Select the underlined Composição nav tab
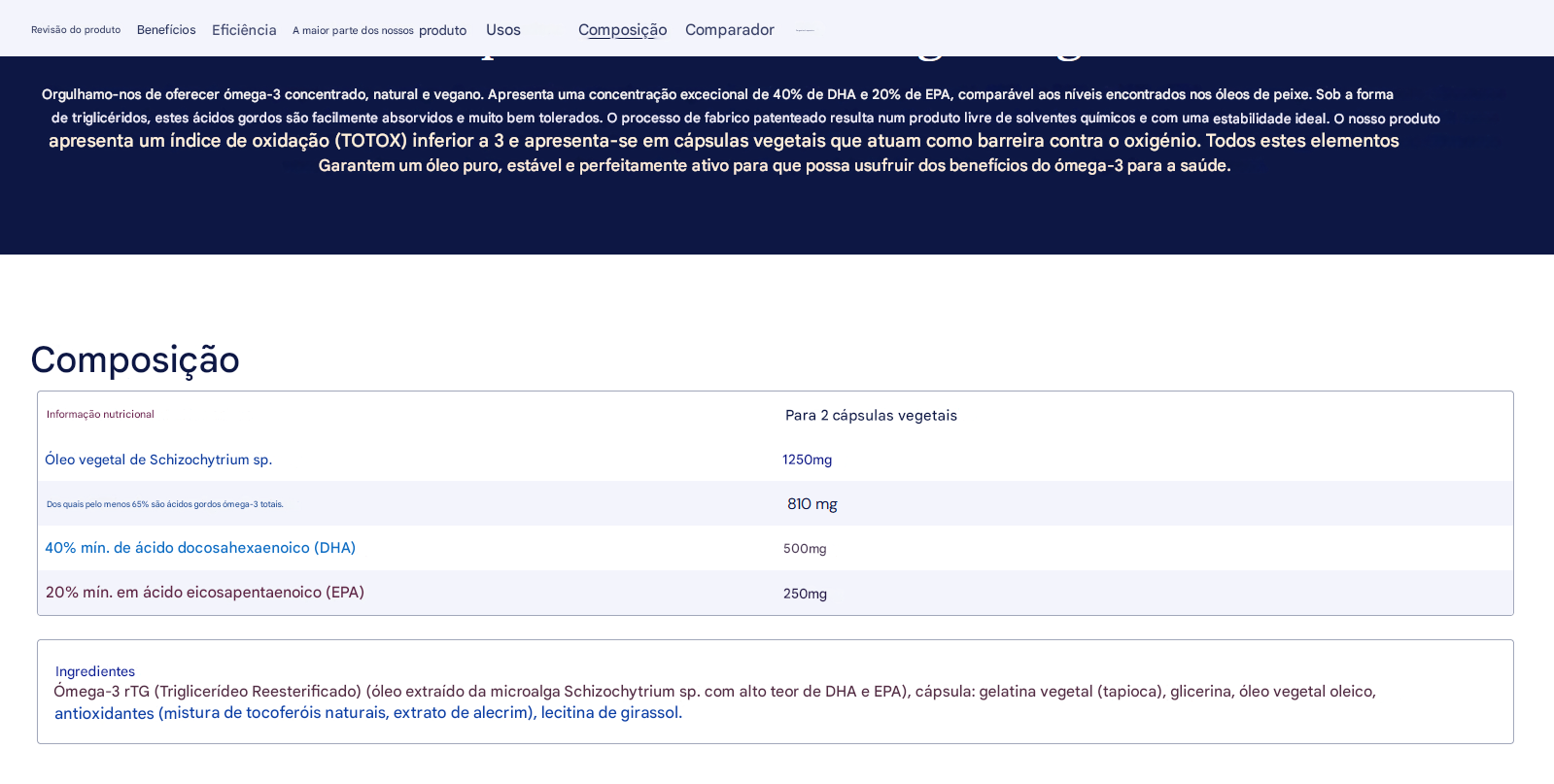The height and width of the screenshot is (784, 1554). (x=622, y=30)
